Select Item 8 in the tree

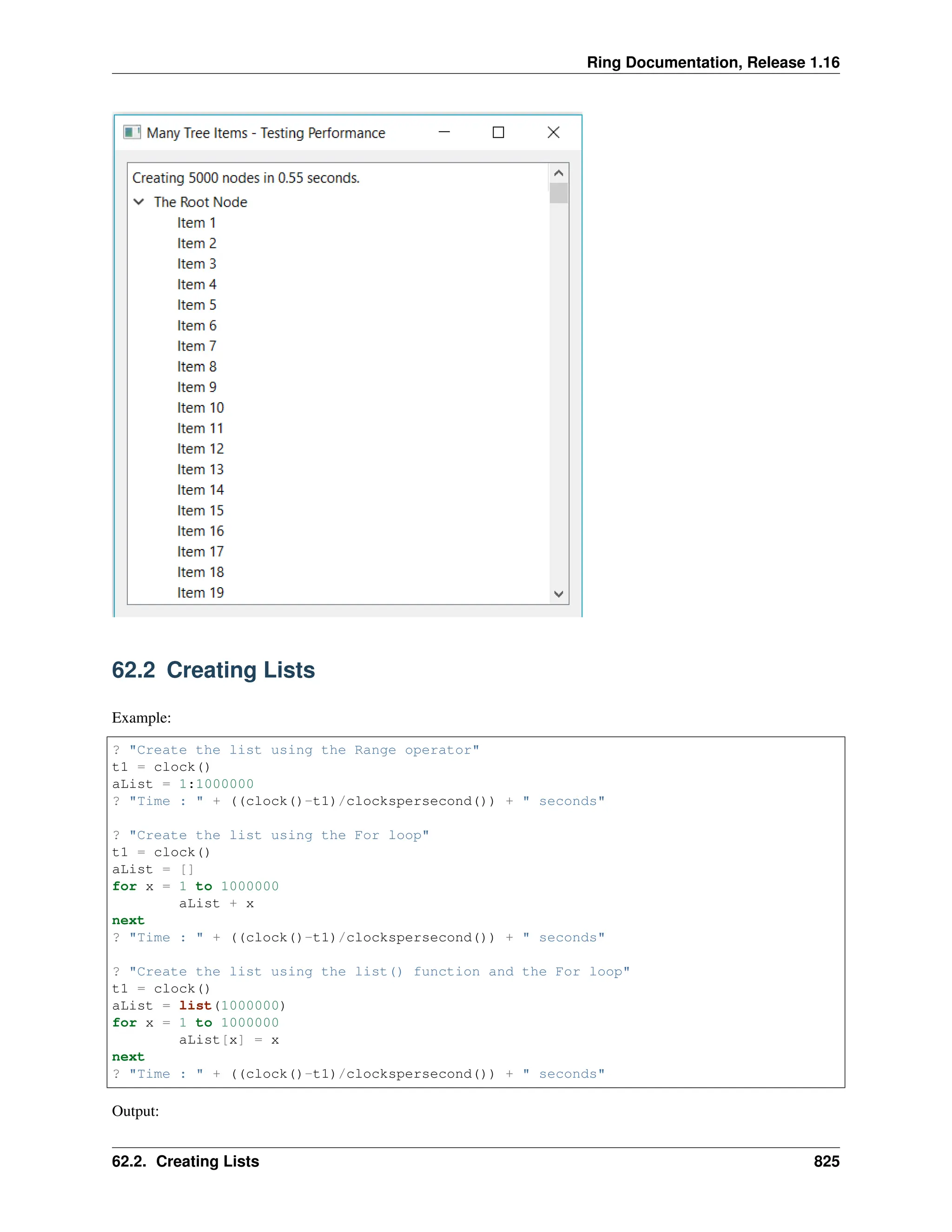(196, 367)
